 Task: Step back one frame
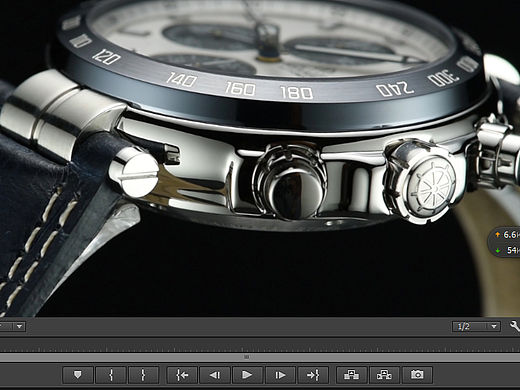(x=215, y=375)
